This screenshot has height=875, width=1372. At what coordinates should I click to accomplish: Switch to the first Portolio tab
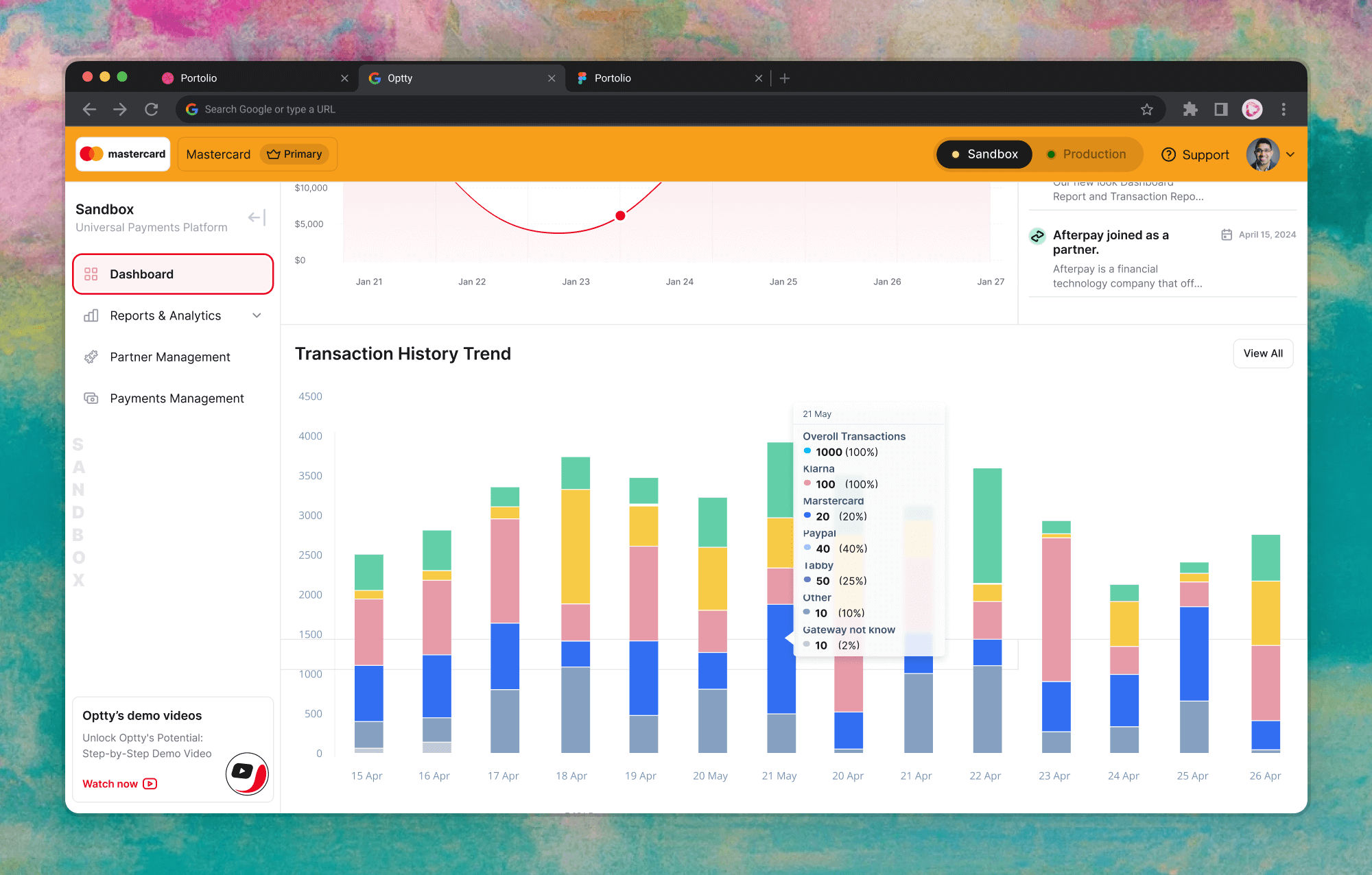[x=254, y=78]
